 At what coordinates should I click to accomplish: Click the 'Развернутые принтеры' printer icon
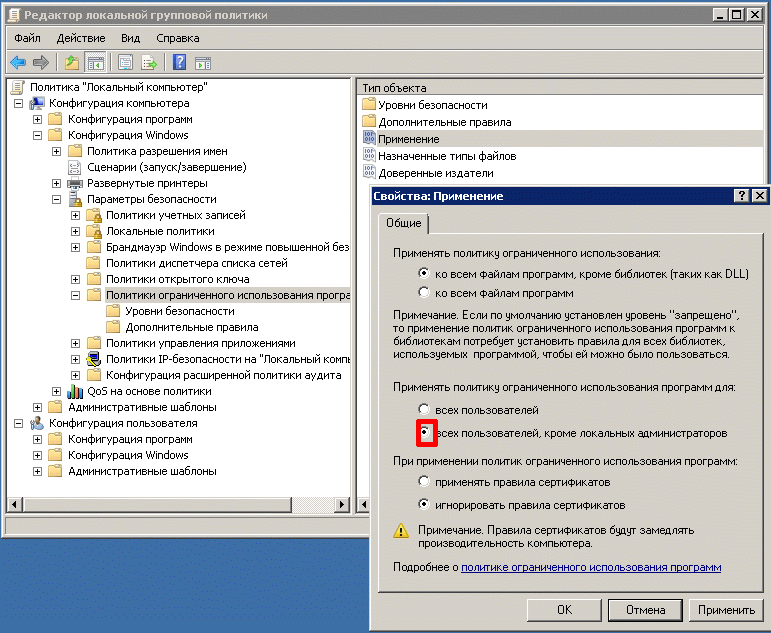point(75,183)
